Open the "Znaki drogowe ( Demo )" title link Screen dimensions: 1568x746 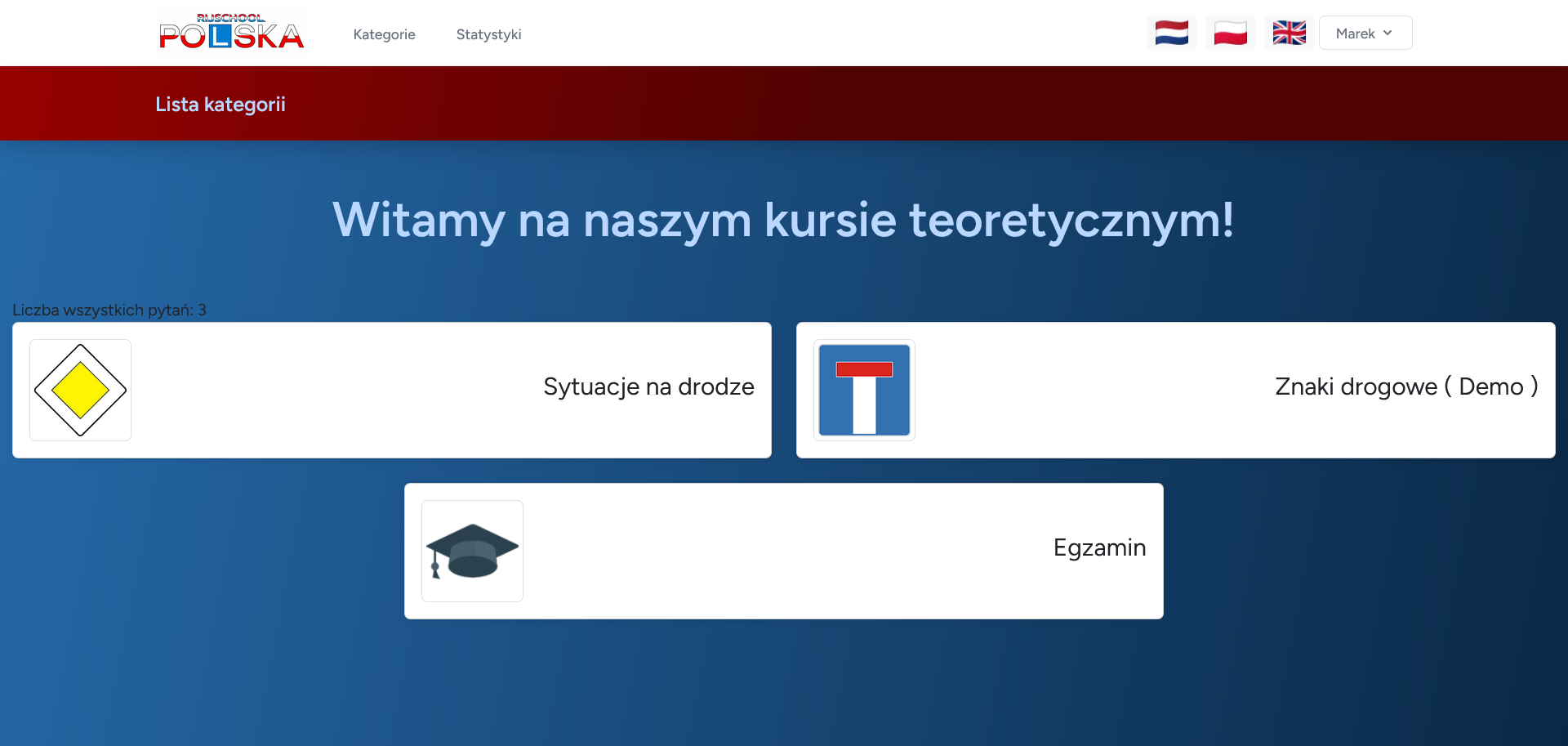point(1406,386)
